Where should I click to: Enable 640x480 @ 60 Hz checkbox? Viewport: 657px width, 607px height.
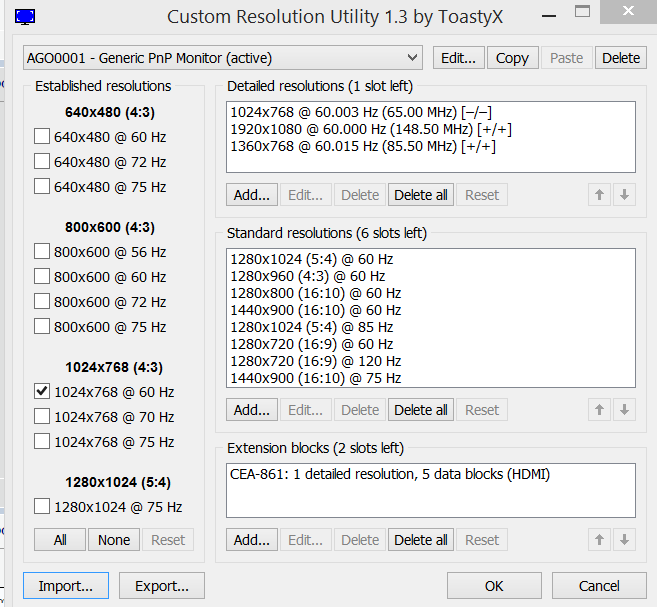pos(42,136)
